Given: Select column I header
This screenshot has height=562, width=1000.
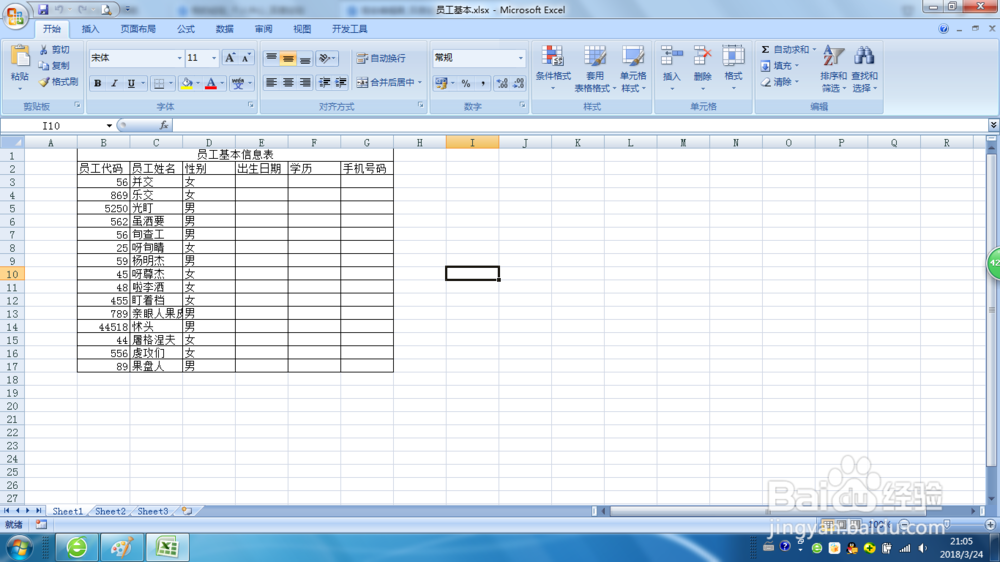Looking at the screenshot, I should tap(473, 143).
